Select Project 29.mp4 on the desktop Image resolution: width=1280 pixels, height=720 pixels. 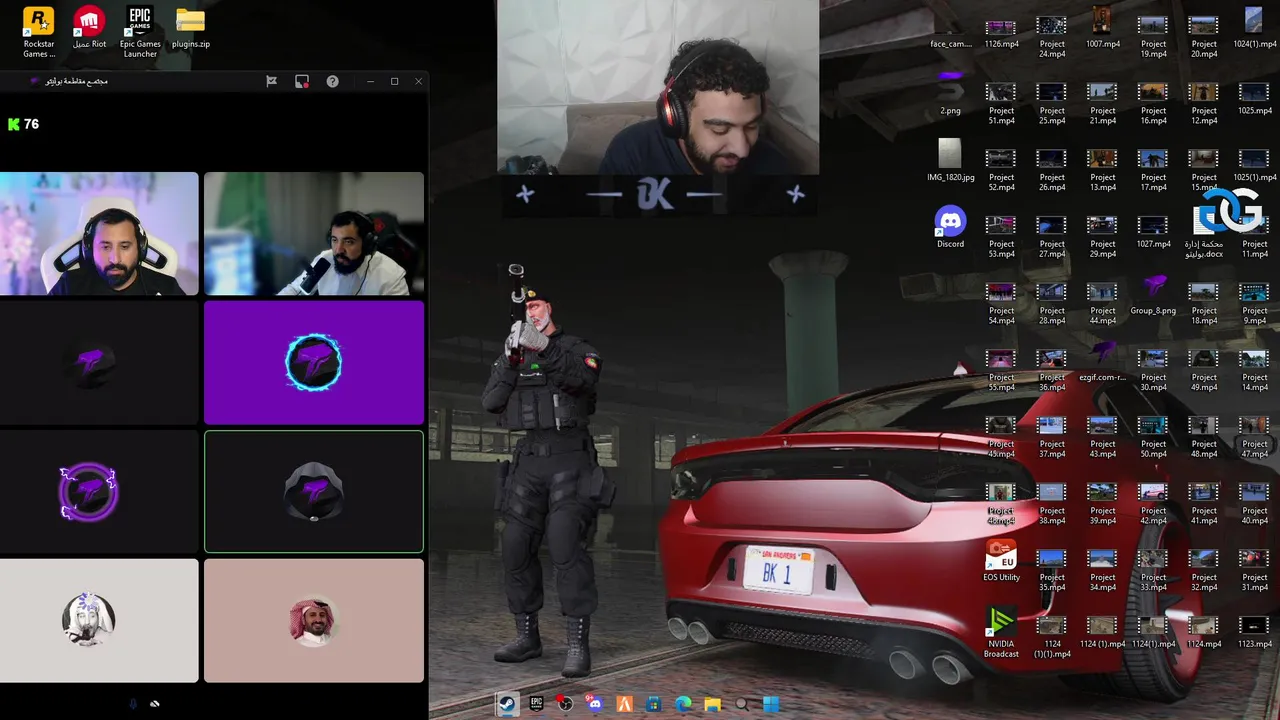coord(1102,238)
